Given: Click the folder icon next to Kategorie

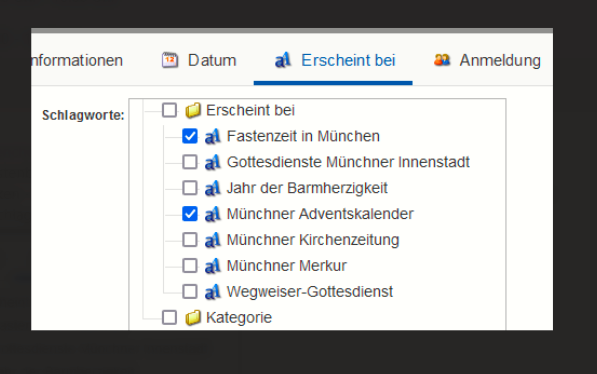Looking at the screenshot, I should [193, 317].
